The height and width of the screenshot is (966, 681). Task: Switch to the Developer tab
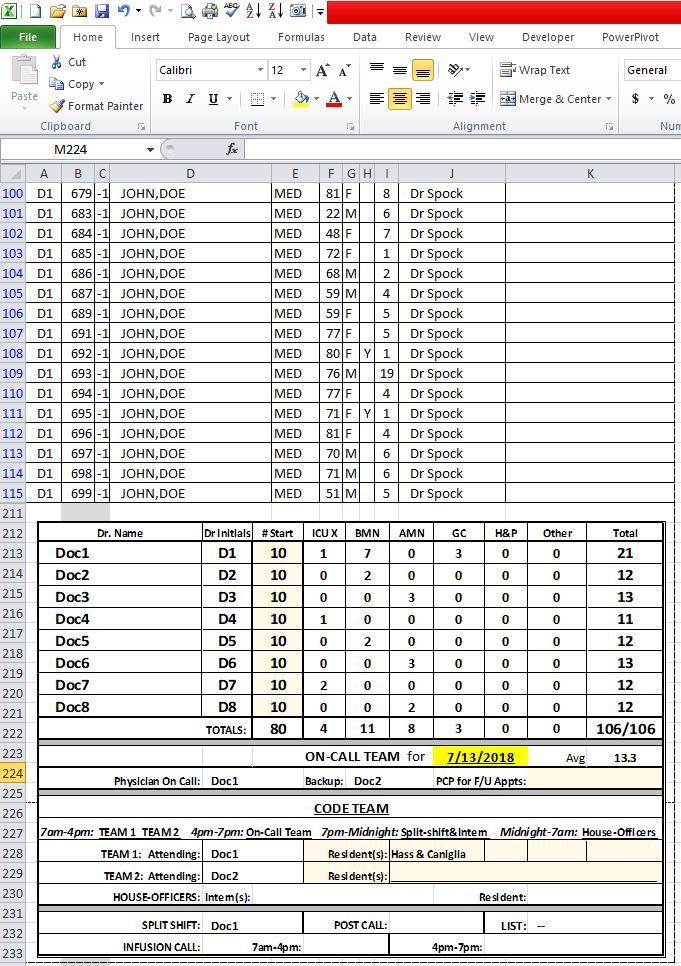point(548,37)
